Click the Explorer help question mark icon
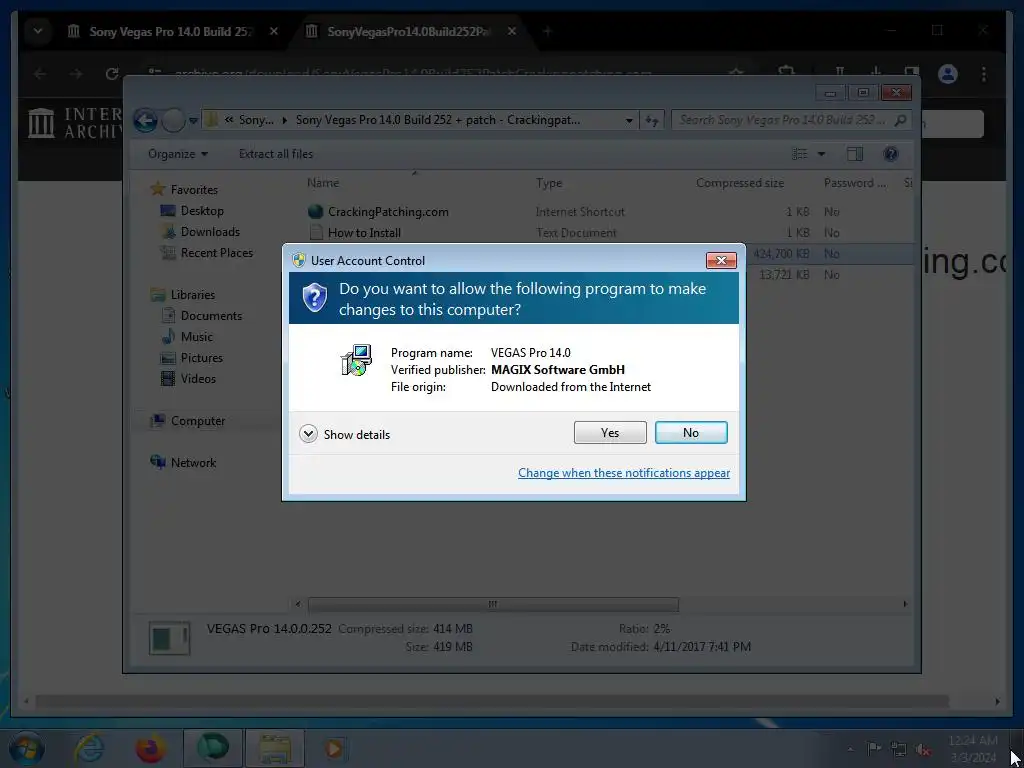This screenshot has width=1024, height=768. click(890, 154)
